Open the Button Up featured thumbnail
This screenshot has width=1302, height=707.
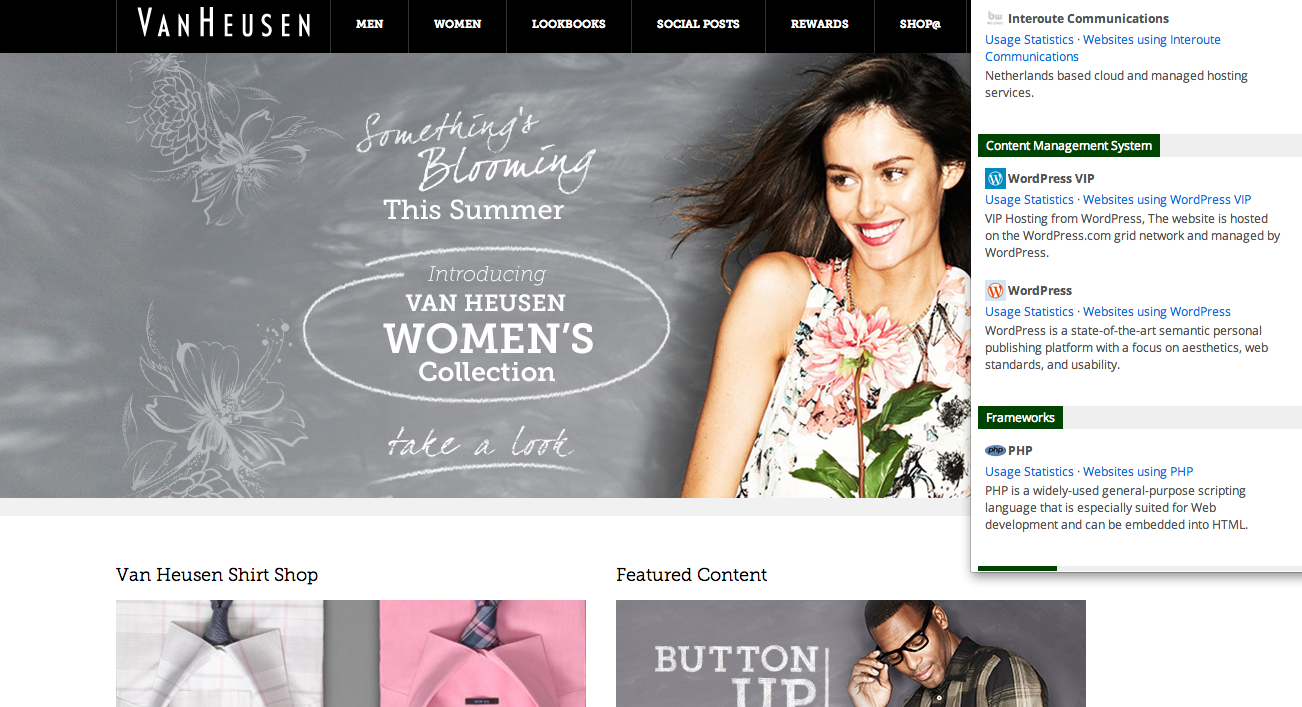[851, 653]
